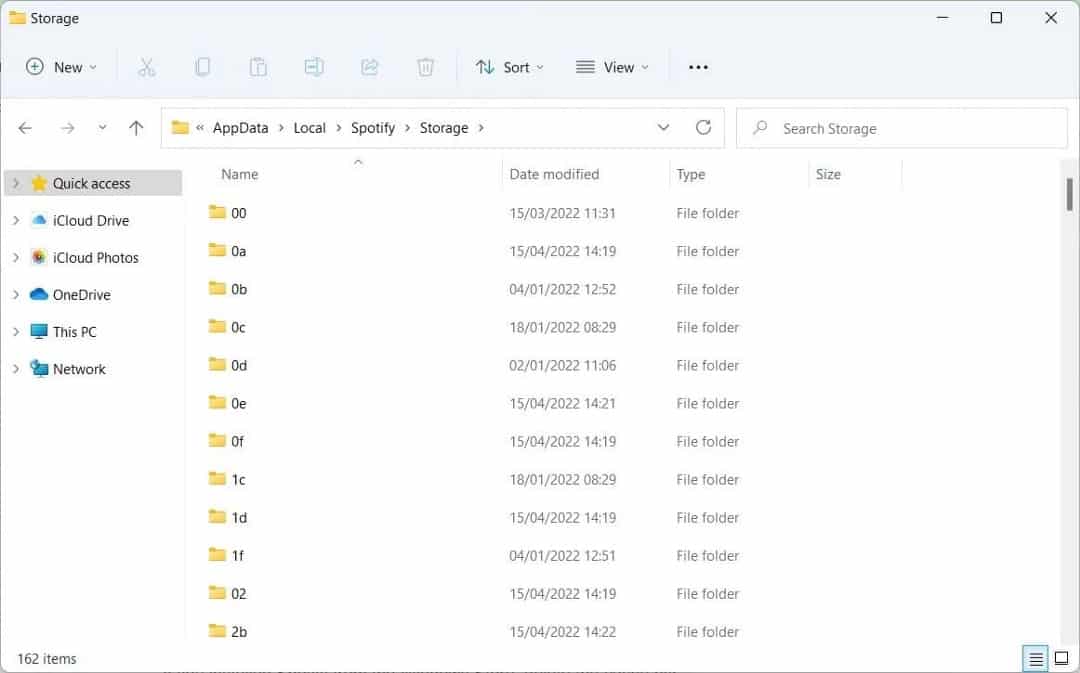This screenshot has height=673, width=1080.
Task: Switch to details view in status bar
Action: click(1035, 659)
